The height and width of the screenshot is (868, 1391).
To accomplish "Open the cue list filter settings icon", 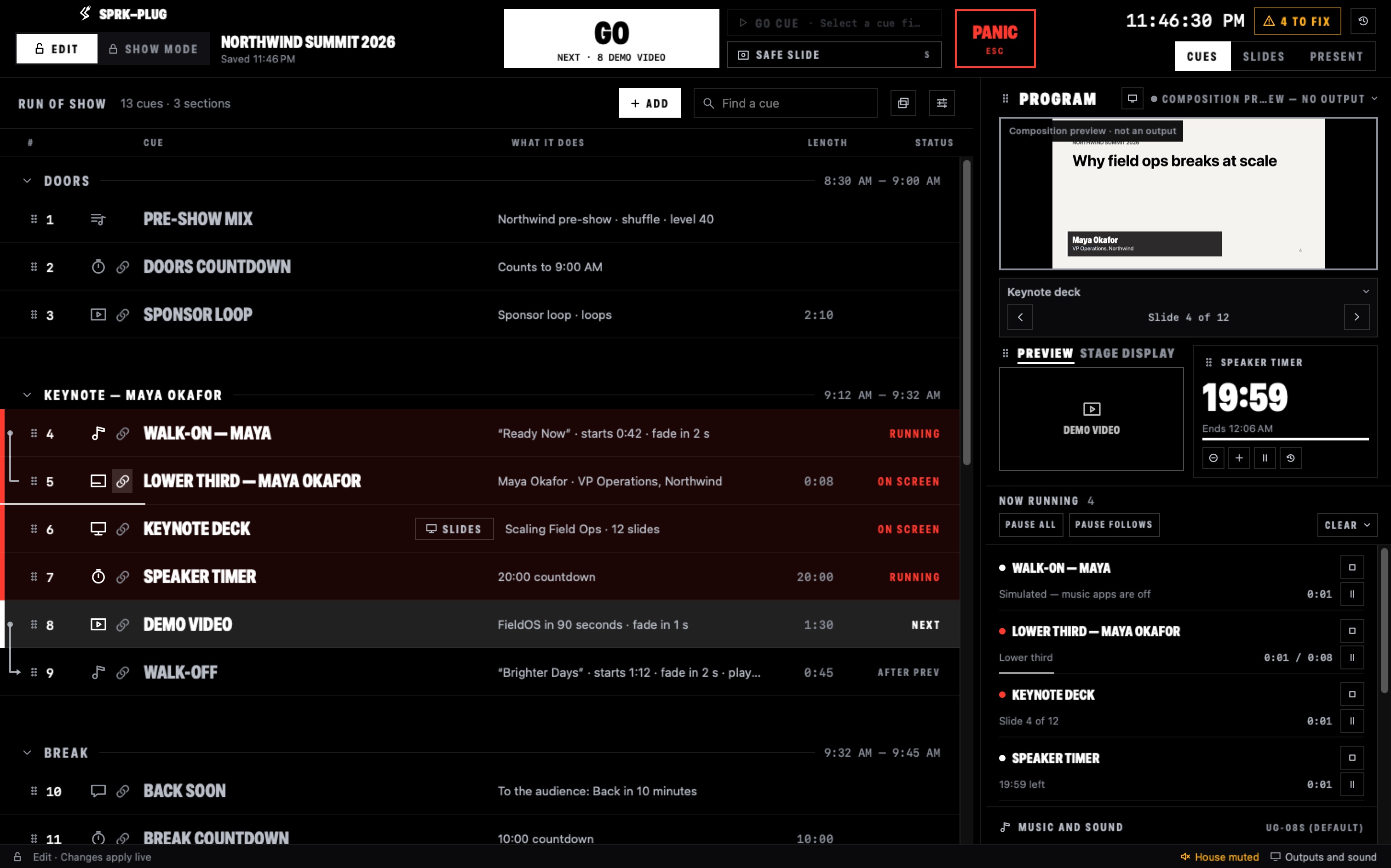I will point(942,103).
